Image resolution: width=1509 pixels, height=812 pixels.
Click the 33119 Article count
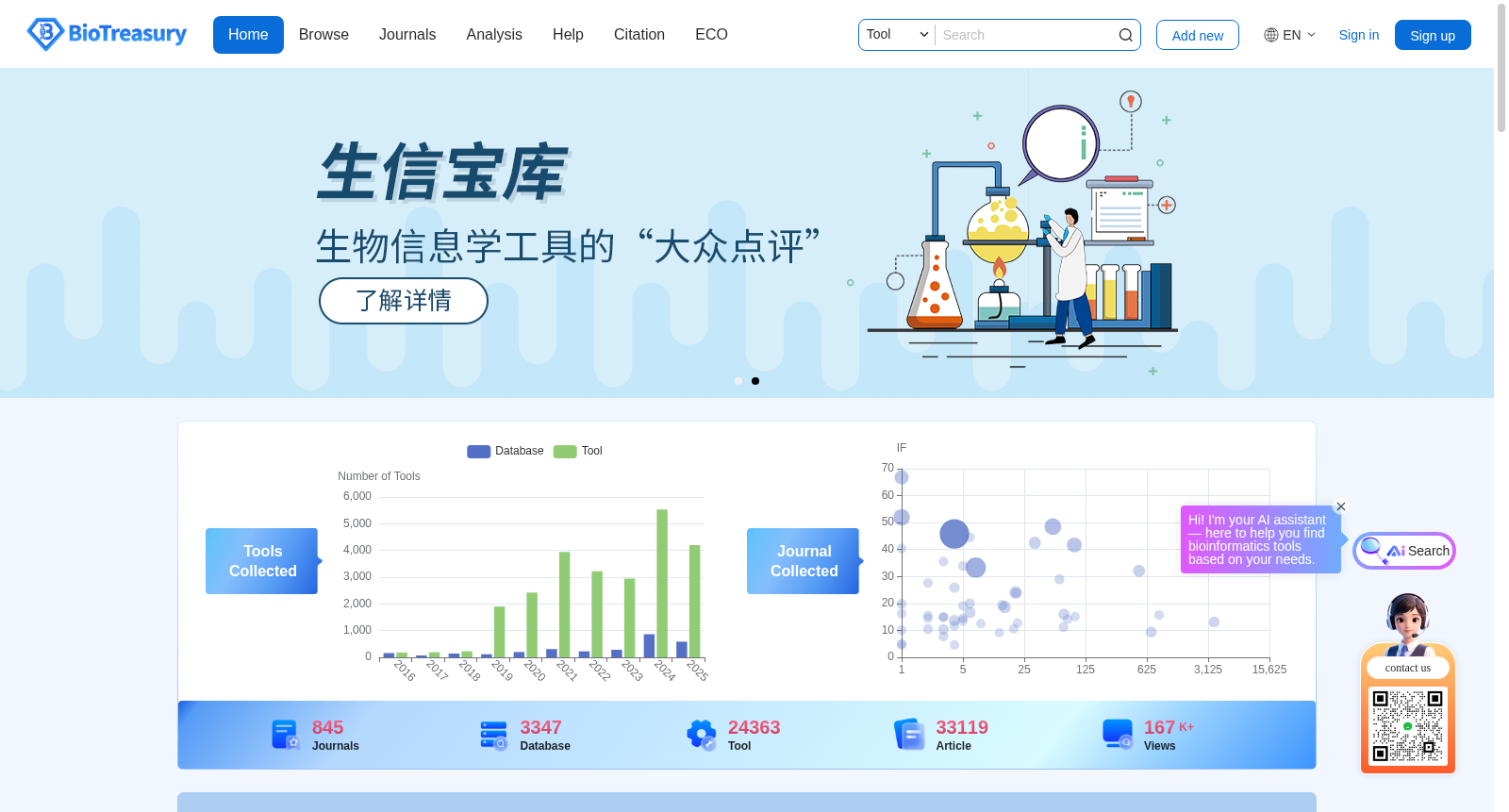point(962,727)
